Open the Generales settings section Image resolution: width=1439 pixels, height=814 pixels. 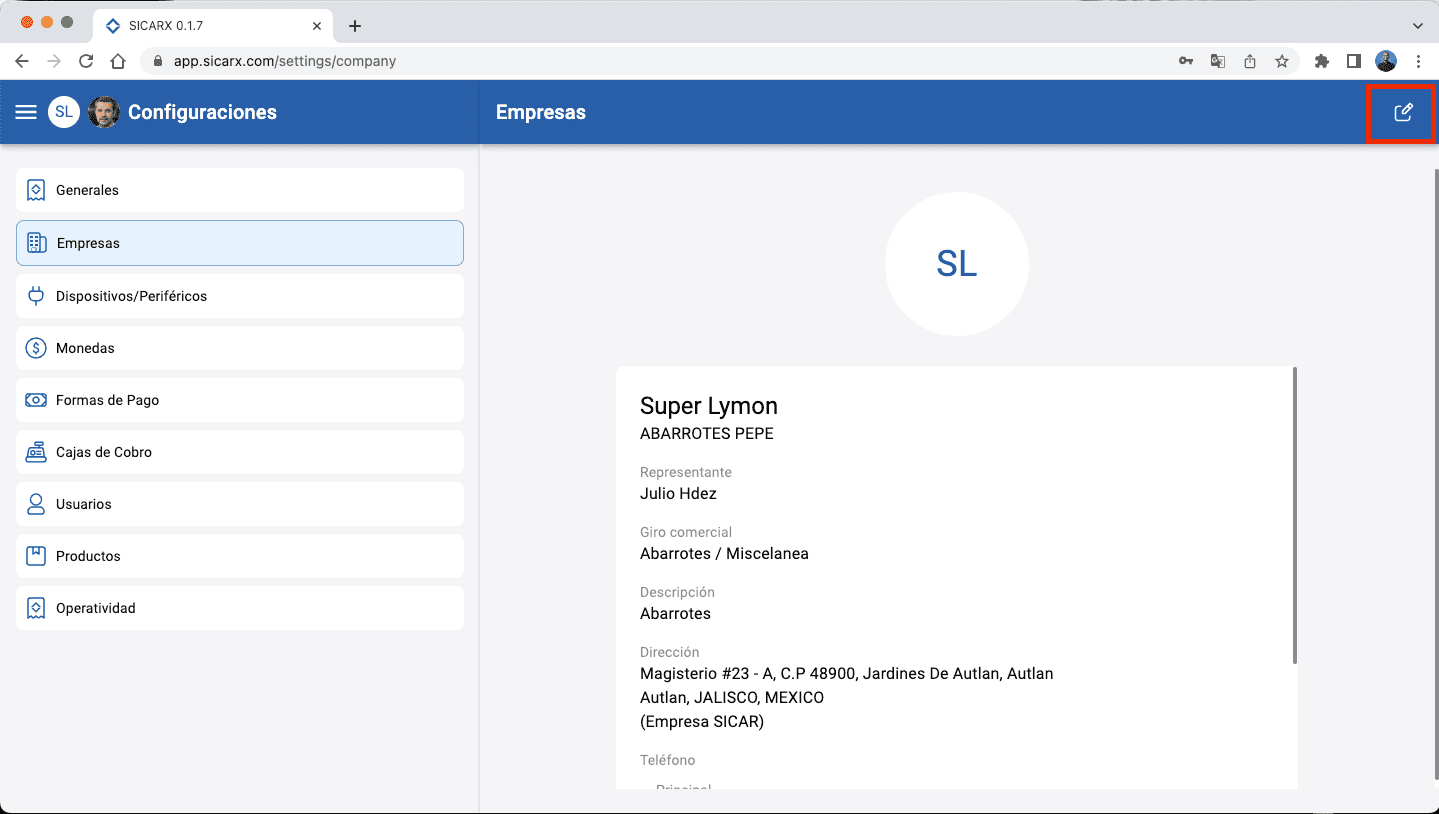point(240,190)
